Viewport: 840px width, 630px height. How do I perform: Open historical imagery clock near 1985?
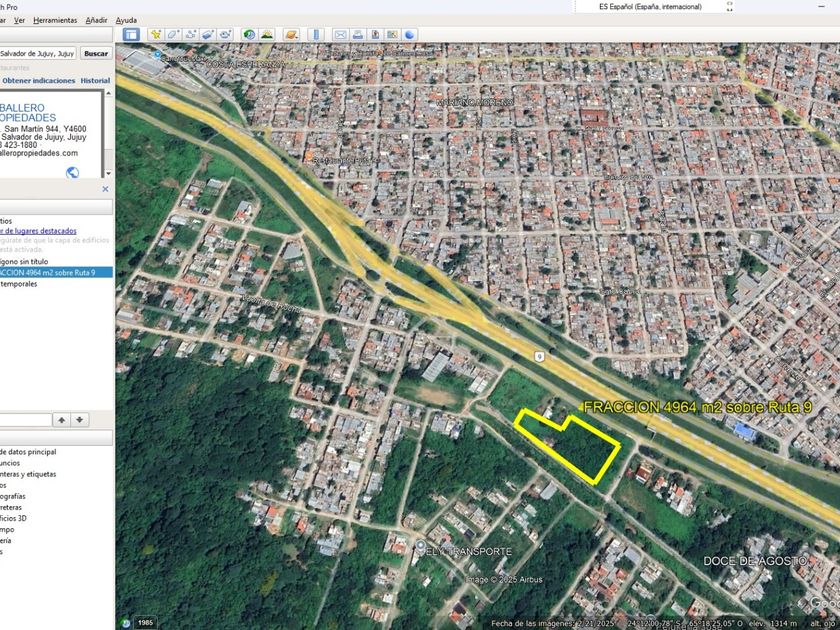[125, 622]
